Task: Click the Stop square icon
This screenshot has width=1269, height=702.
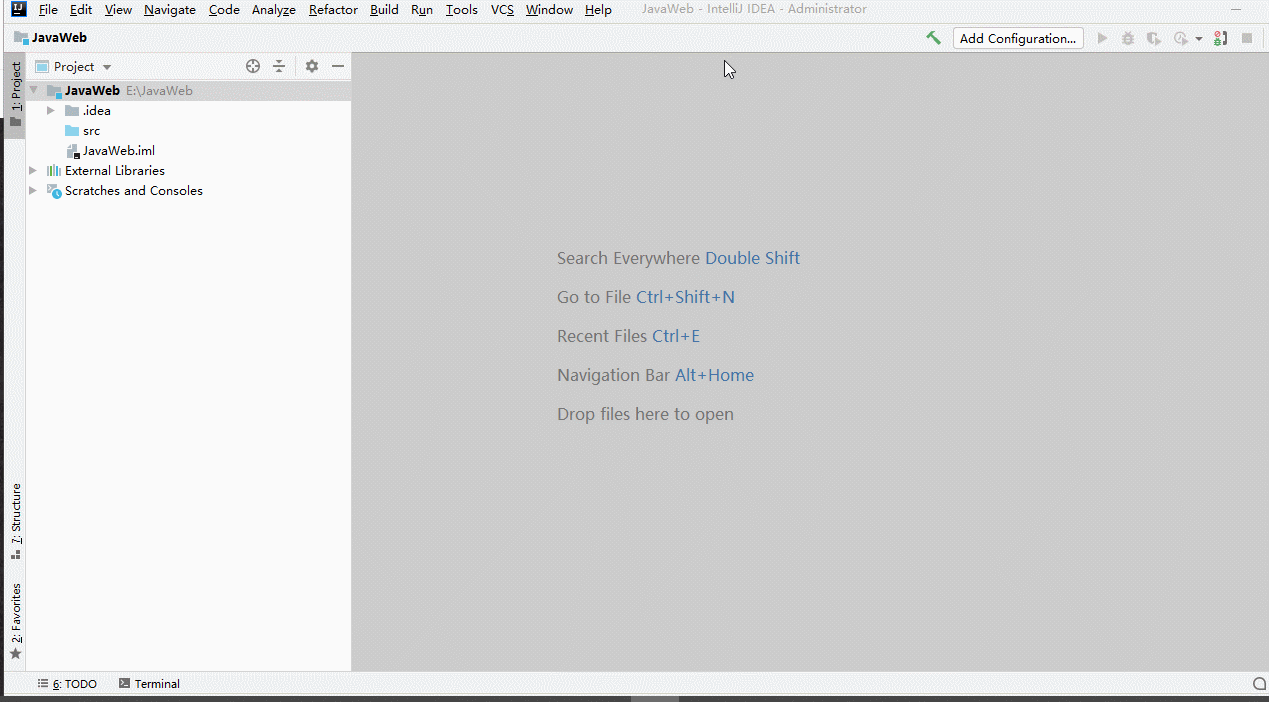Action: point(1247,38)
